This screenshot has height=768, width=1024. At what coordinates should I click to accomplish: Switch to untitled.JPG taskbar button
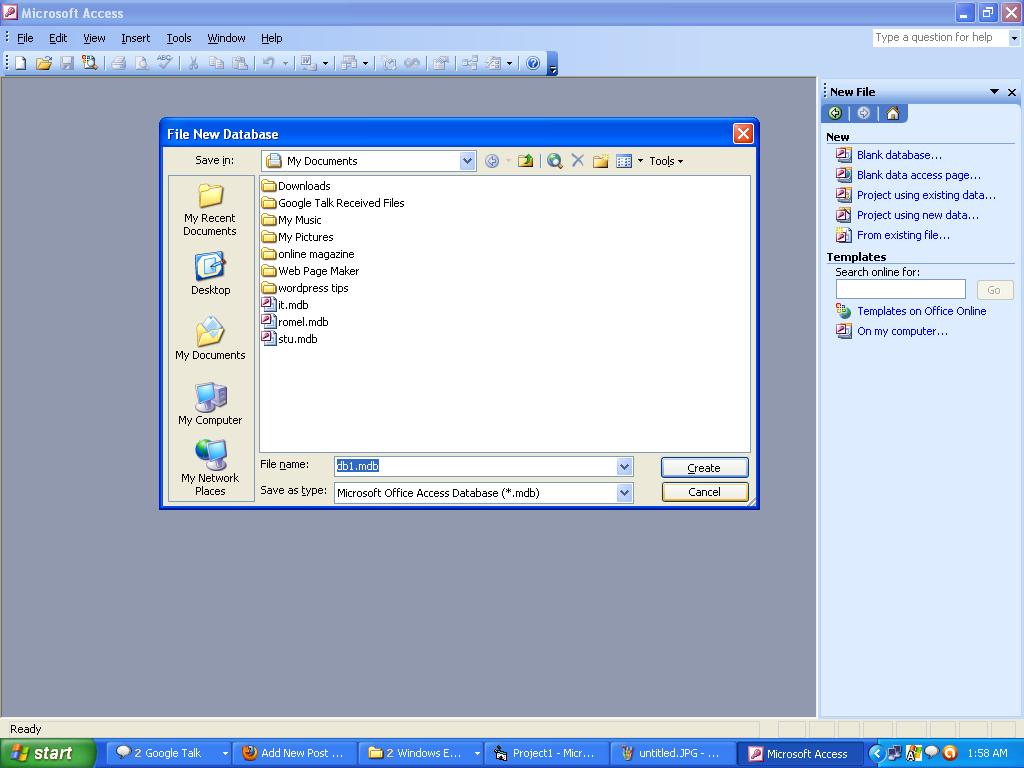tap(673, 753)
